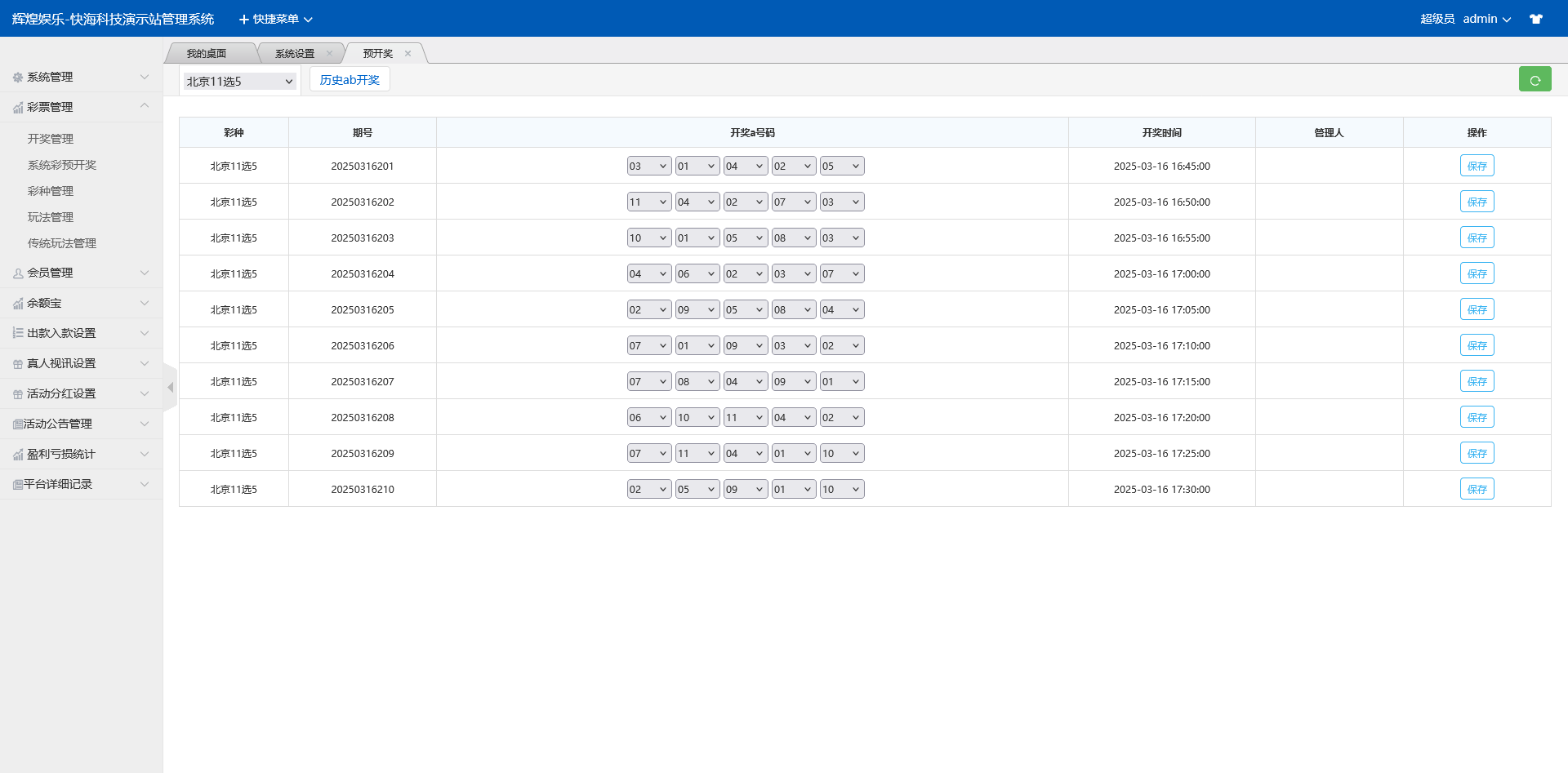Open the 北京11选5 lottery type dropdown
The width and height of the screenshot is (1568, 773).
point(239,82)
